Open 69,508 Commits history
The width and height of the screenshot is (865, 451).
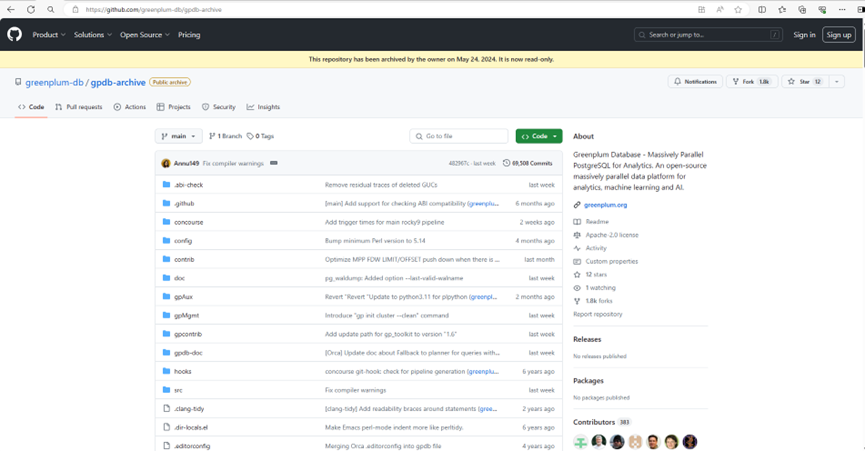click(x=527, y=163)
